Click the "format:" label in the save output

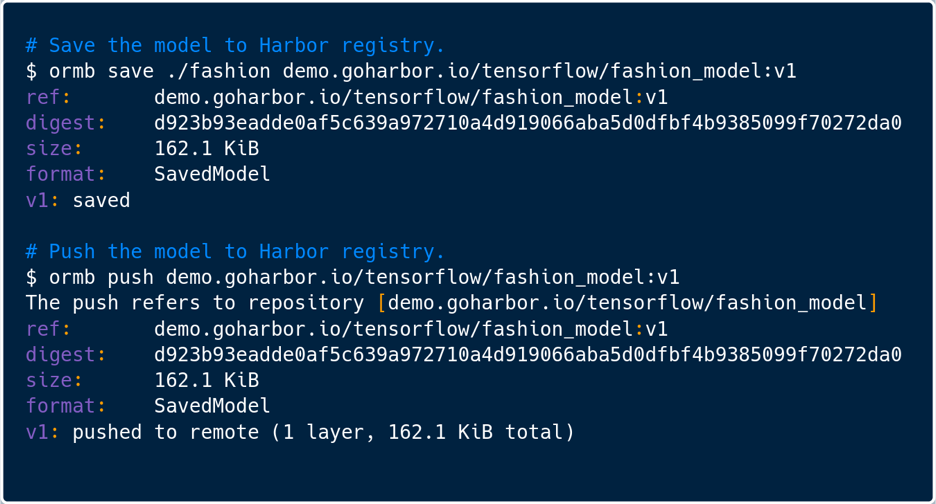tap(65, 174)
